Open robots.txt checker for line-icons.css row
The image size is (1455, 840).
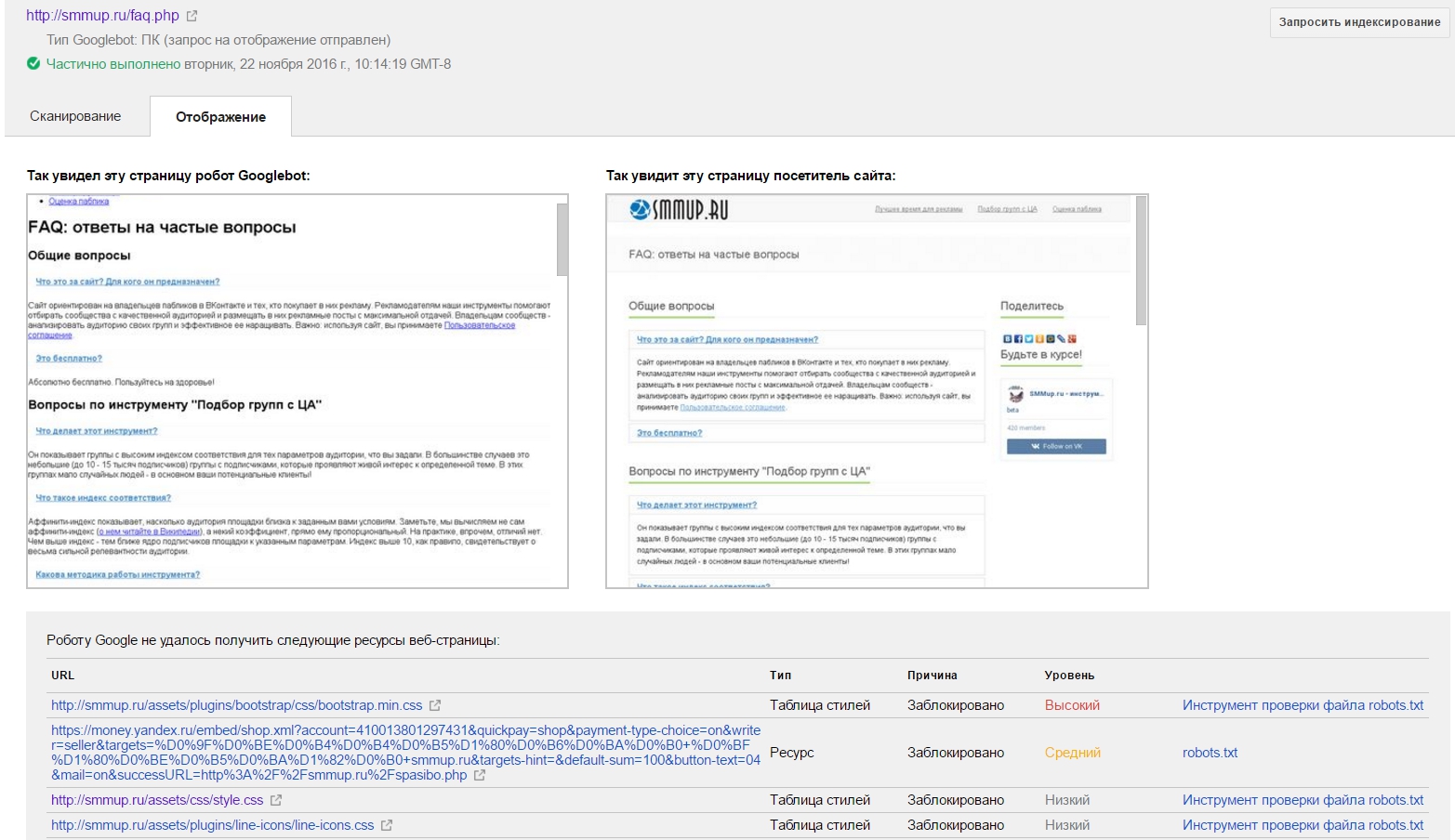[1303, 825]
